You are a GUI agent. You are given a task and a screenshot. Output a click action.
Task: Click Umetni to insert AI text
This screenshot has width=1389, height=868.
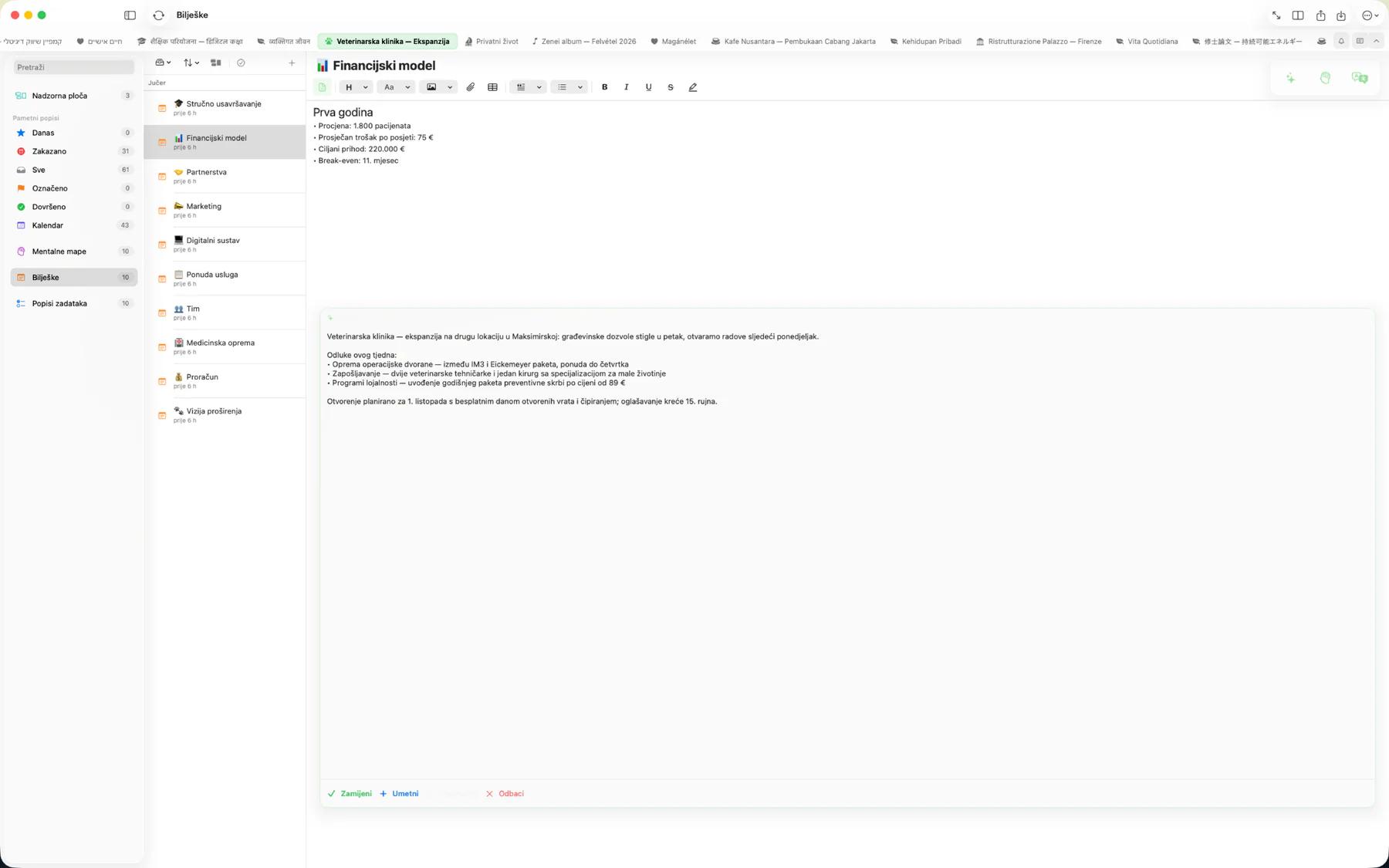(399, 793)
